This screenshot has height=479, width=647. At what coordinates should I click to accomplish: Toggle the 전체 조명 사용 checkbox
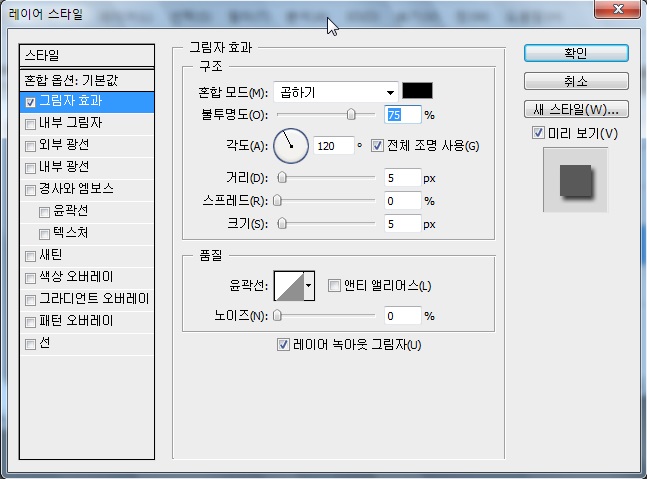(377, 146)
